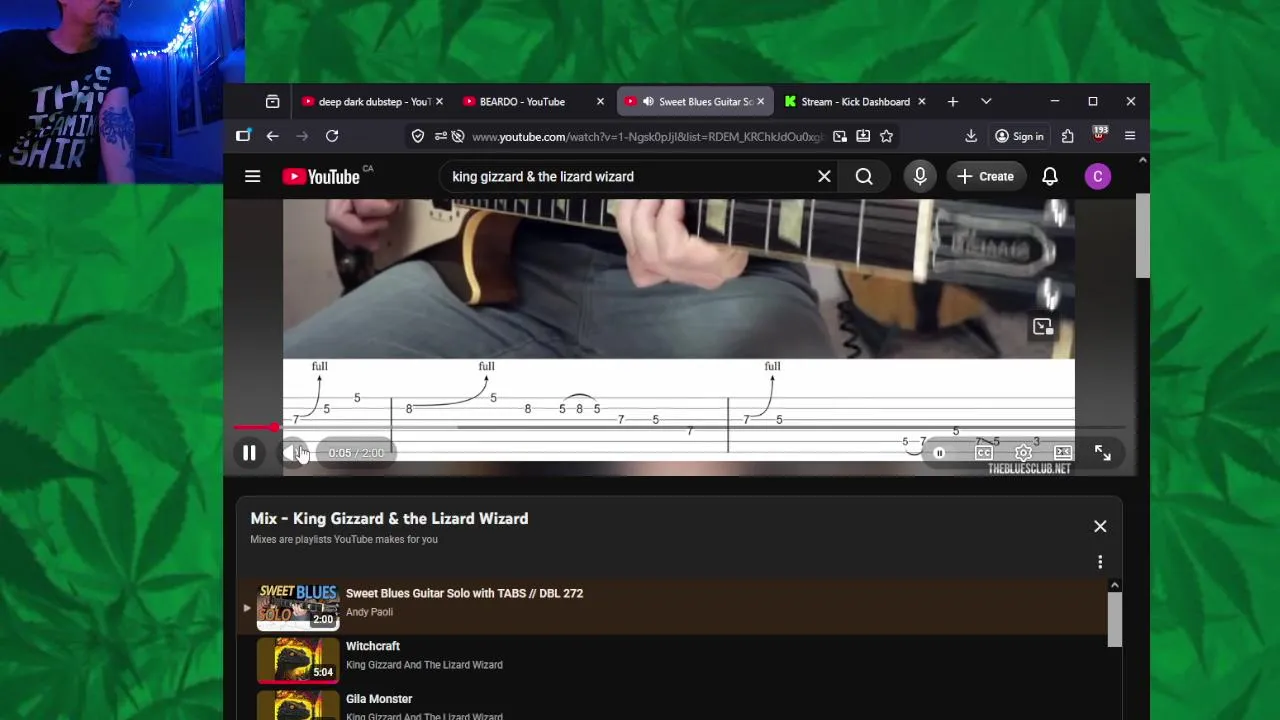Image resolution: width=1280 pixels, height=720 pixels.
Task: Close the Kick Dashboard tab
Action: click(x=922, y=101)
